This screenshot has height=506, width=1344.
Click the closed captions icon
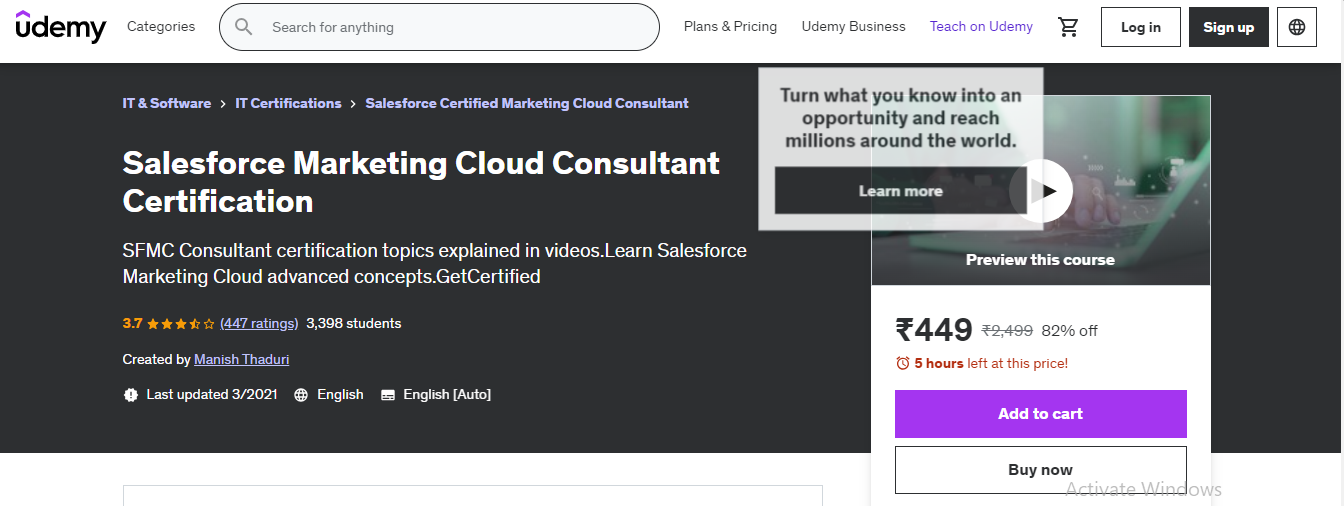pos(388,395)
